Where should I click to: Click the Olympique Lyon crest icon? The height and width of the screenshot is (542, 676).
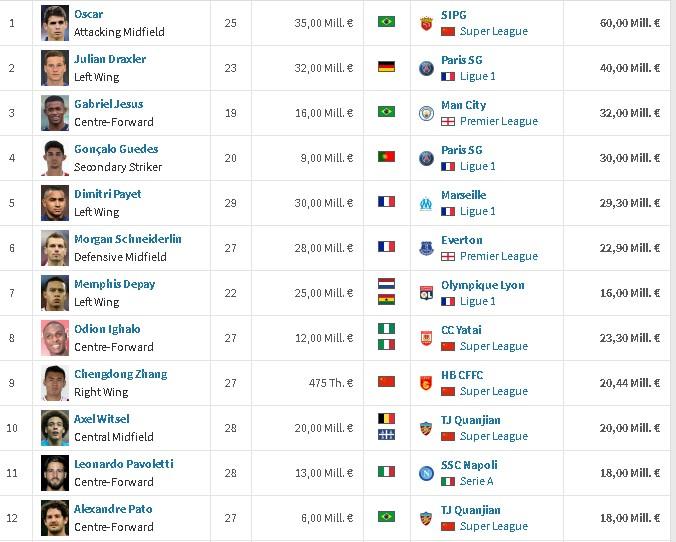click(x=426, y=294)
